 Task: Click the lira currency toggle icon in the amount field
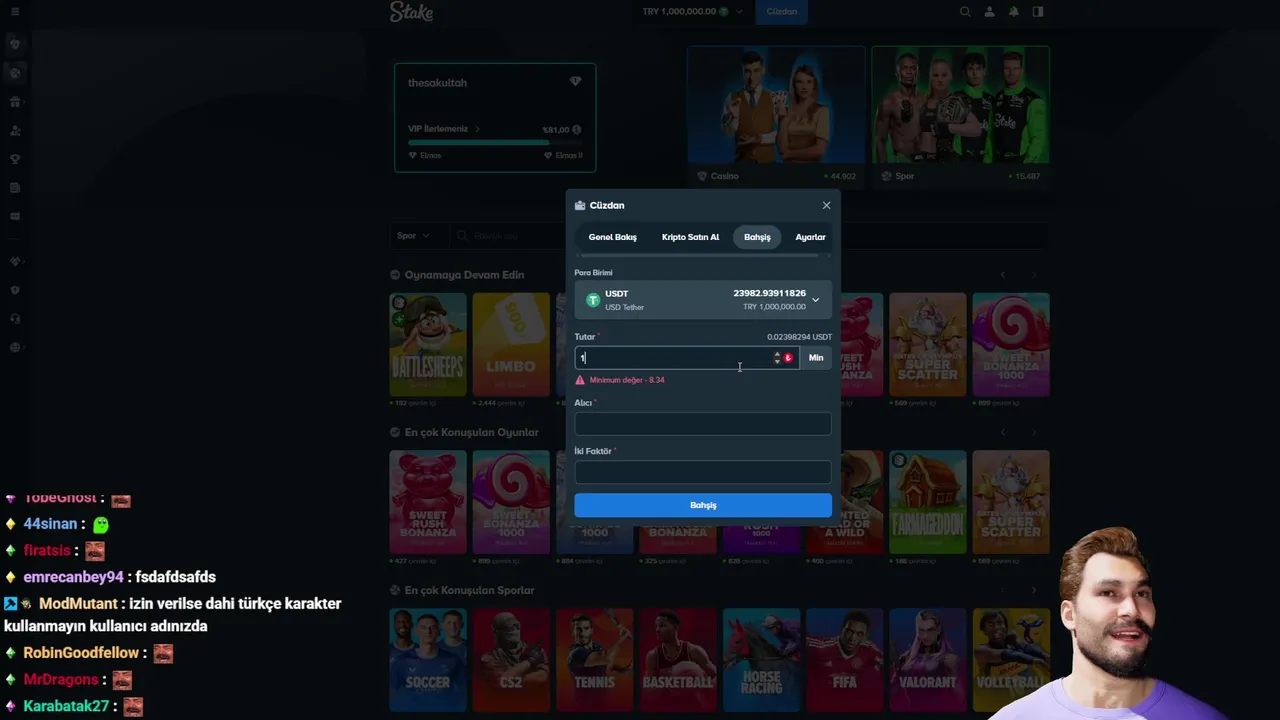(788, 357)
